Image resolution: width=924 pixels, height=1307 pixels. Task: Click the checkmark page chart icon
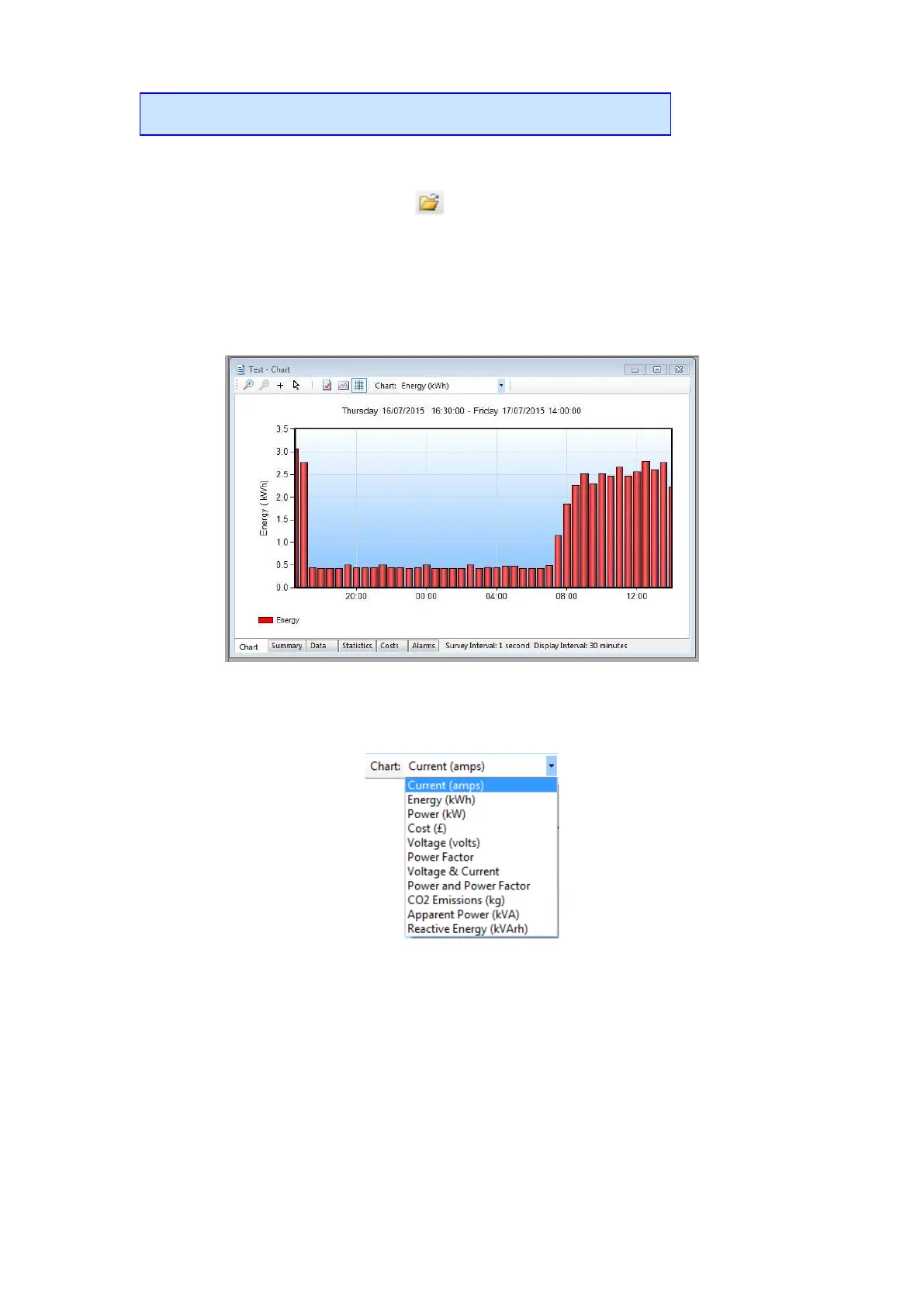click(327, 385)
